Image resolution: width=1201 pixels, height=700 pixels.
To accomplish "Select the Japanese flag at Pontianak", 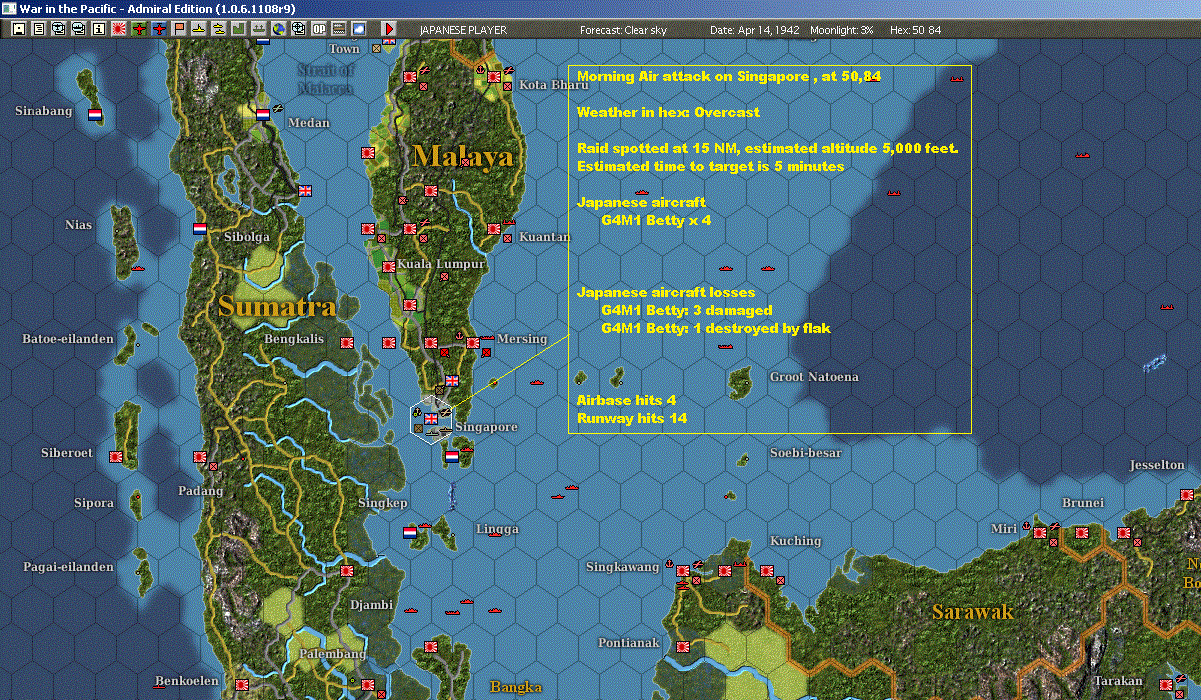I will [x=682, y=647].
